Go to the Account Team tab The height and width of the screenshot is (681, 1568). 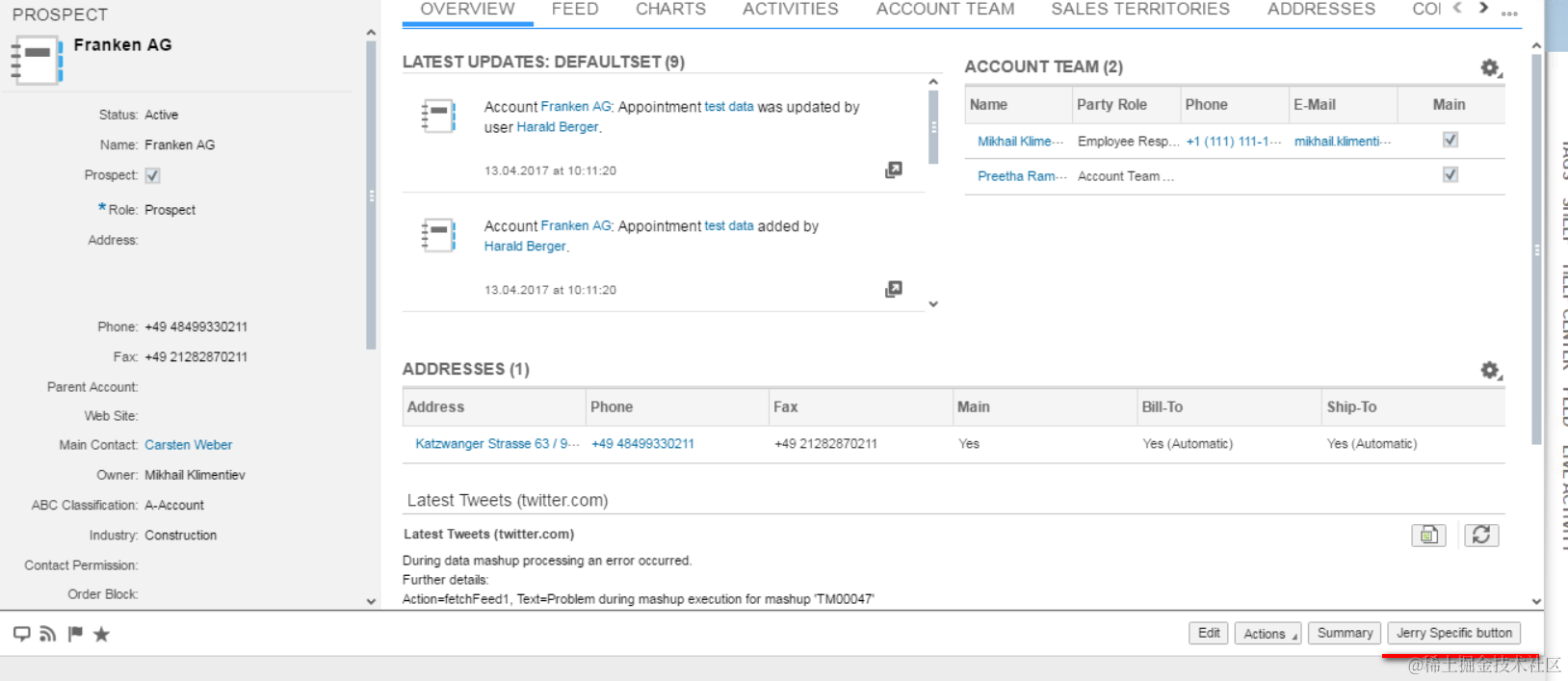(945, 9)
